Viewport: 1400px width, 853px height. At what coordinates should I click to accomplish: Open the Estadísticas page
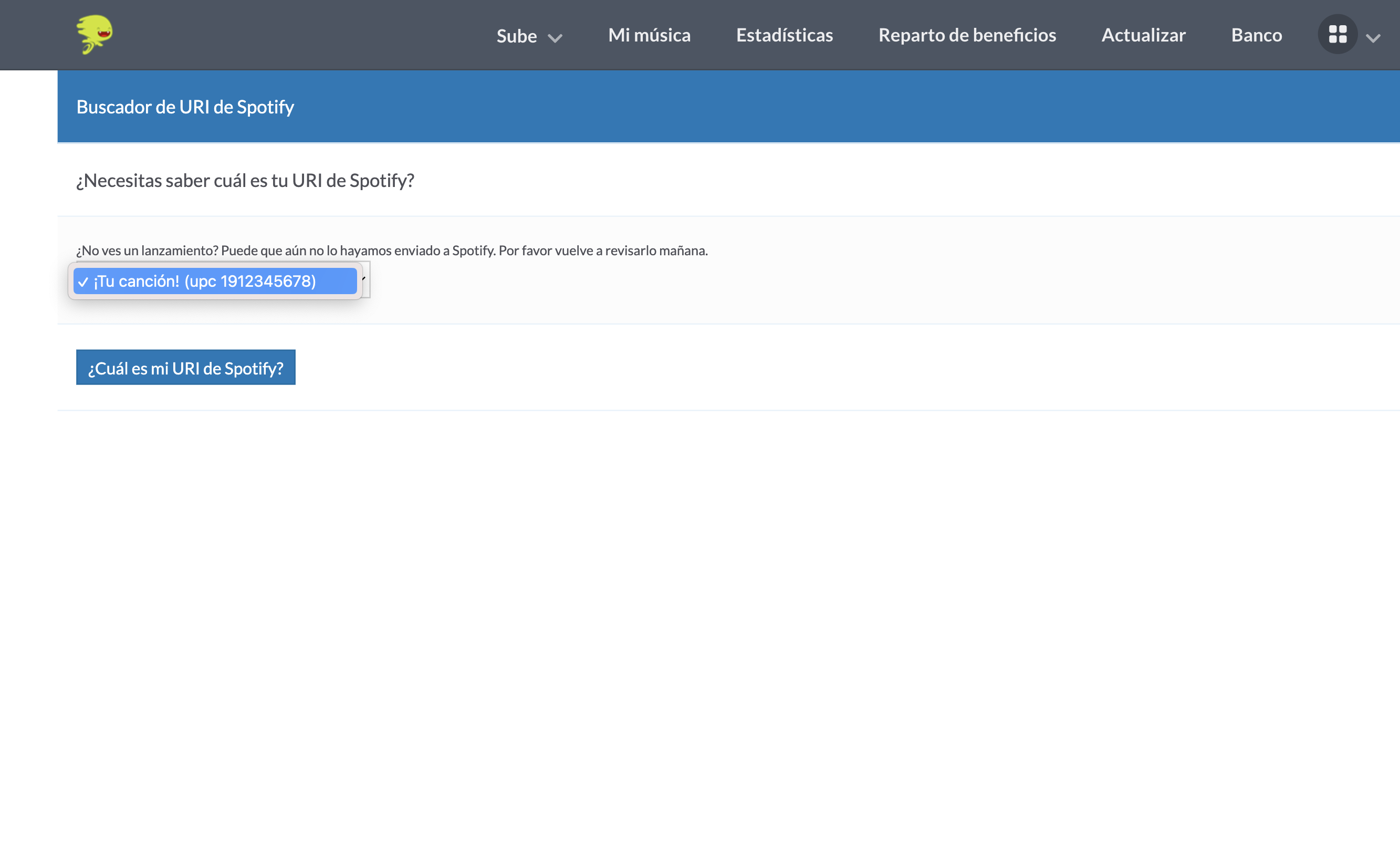[785, 35]
